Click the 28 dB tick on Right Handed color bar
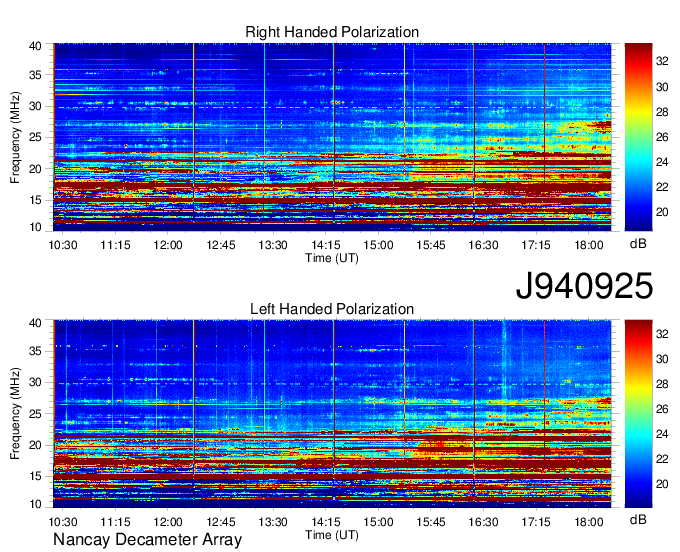The image size is (680, 552). (662, 112)
